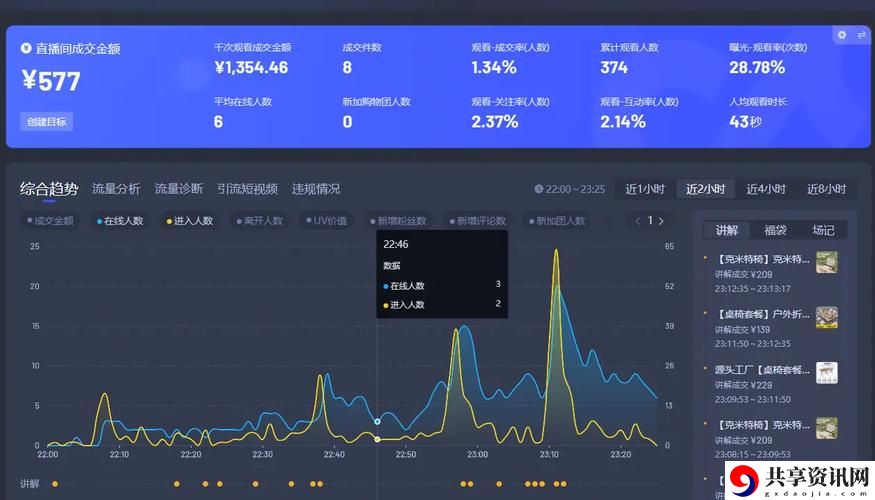
Task: Click the ¥1,354.46 value
Action: (251, 68)
